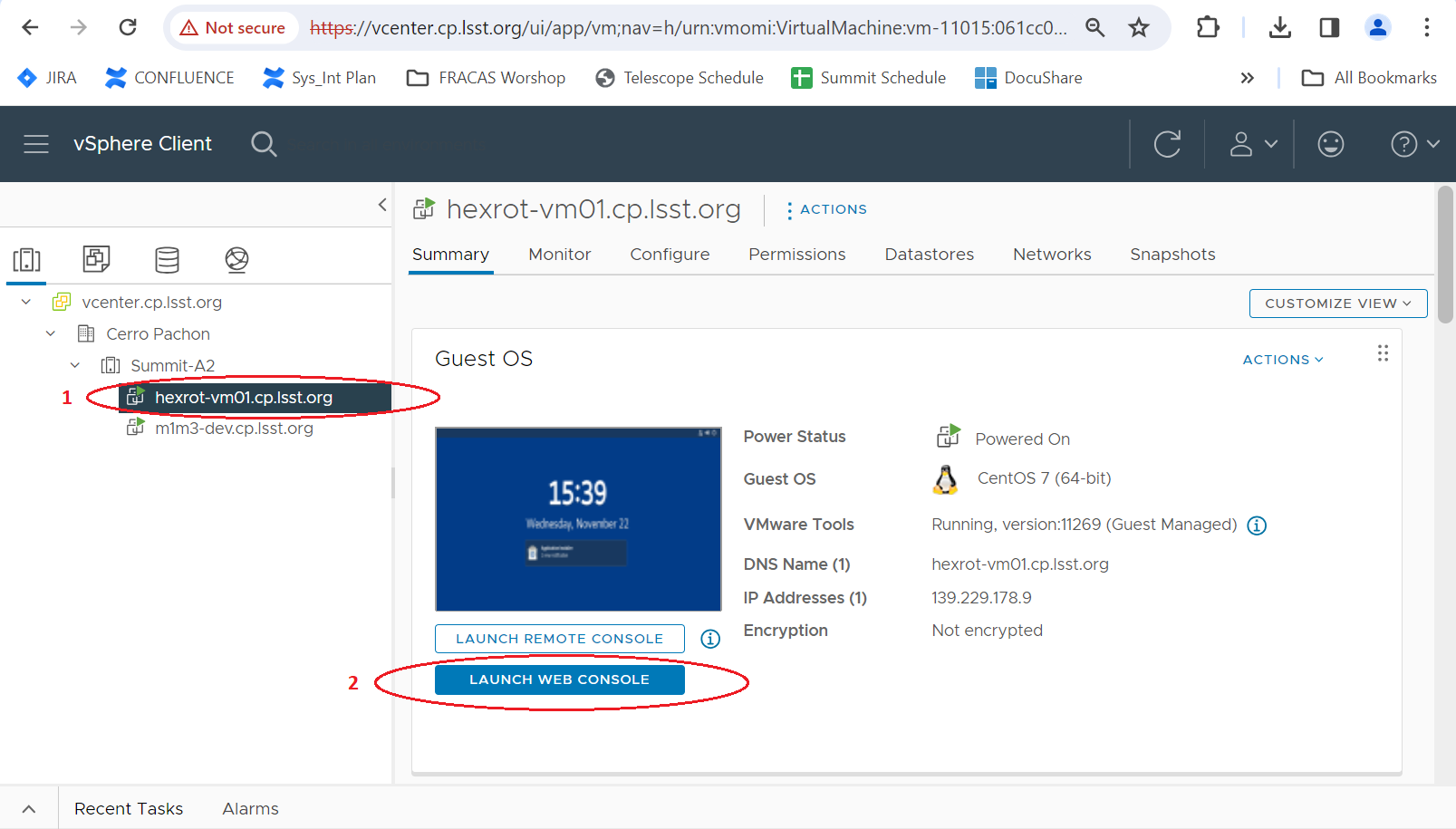This screenshot has height=829, width=1456.
Task: Select the VMs and Templates inventory icon
Action: tap(96, 260)
